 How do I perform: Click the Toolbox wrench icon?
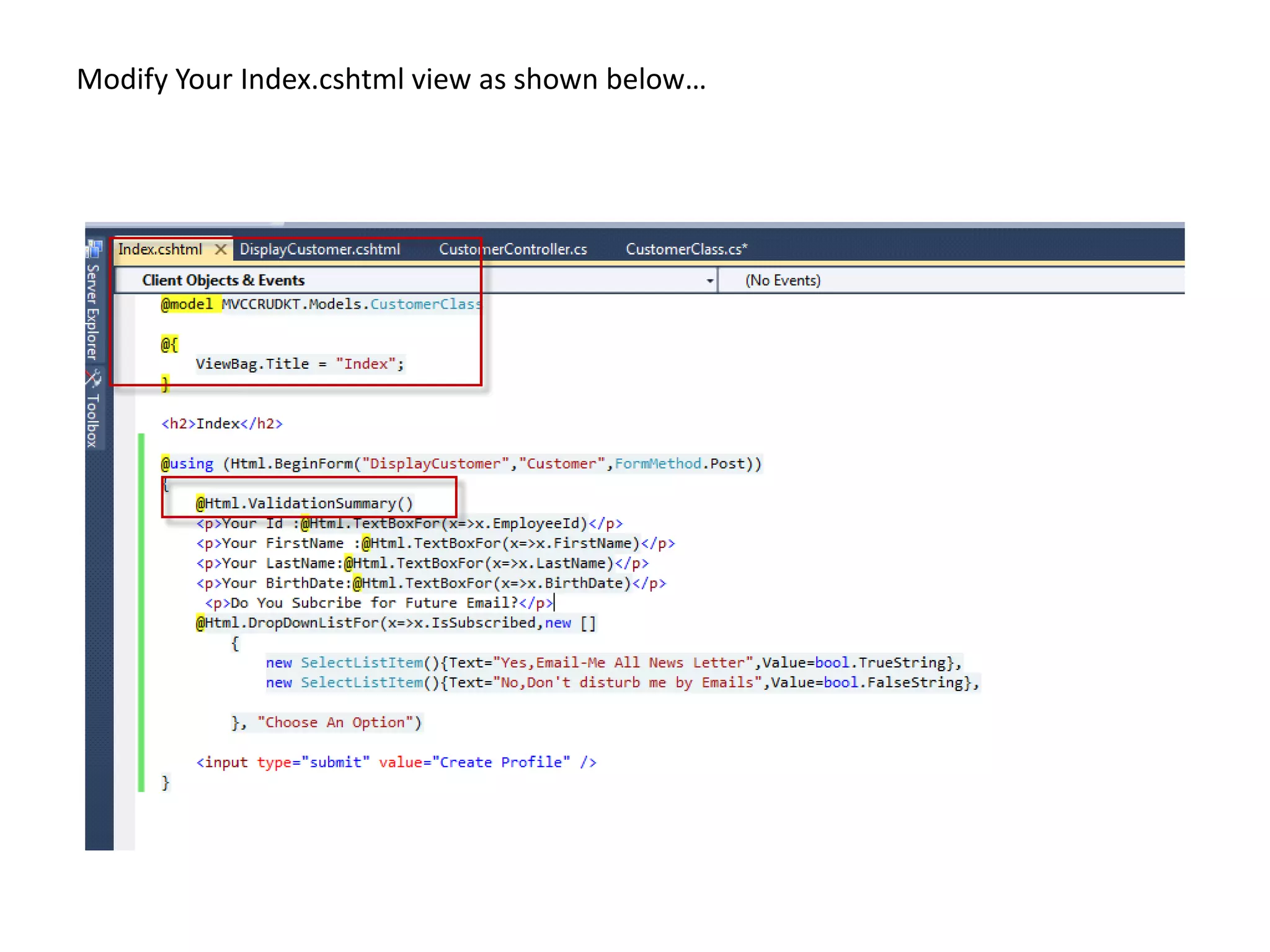click(x=94, y=378)
